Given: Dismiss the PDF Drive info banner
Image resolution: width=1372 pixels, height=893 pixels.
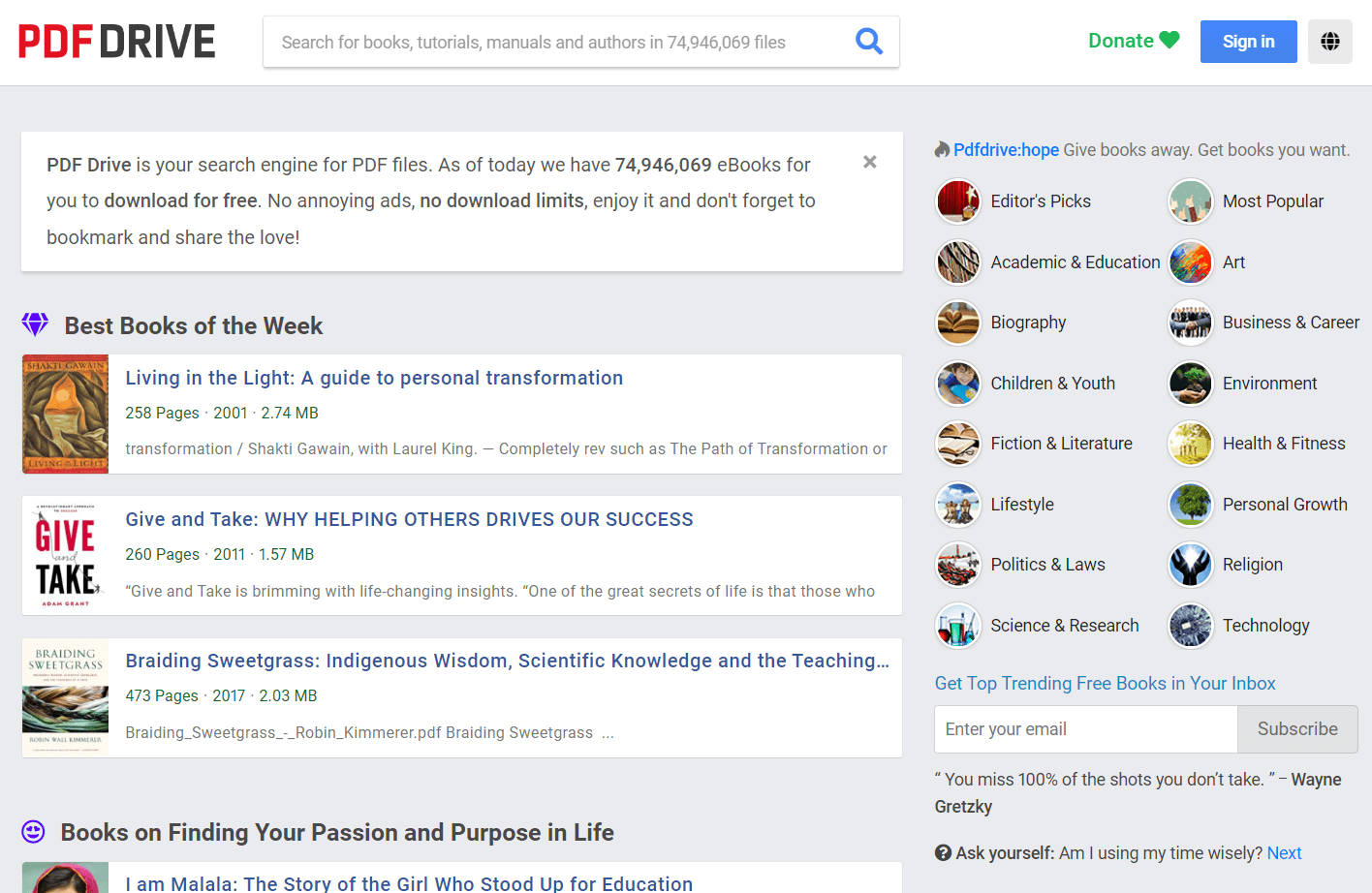Looking at the screenshot, I should (870, 162).
